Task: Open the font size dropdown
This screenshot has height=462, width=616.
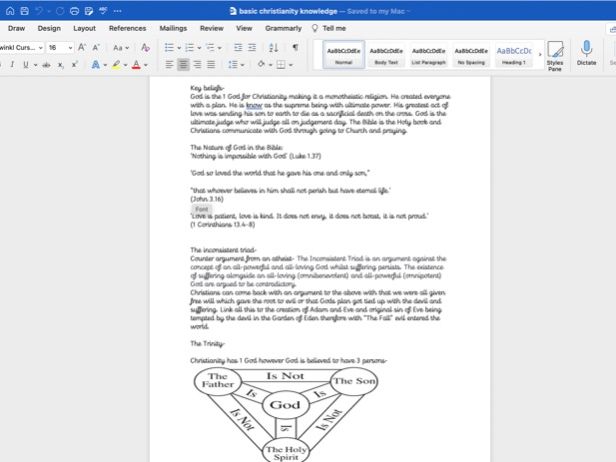Action: coord(70,48)
